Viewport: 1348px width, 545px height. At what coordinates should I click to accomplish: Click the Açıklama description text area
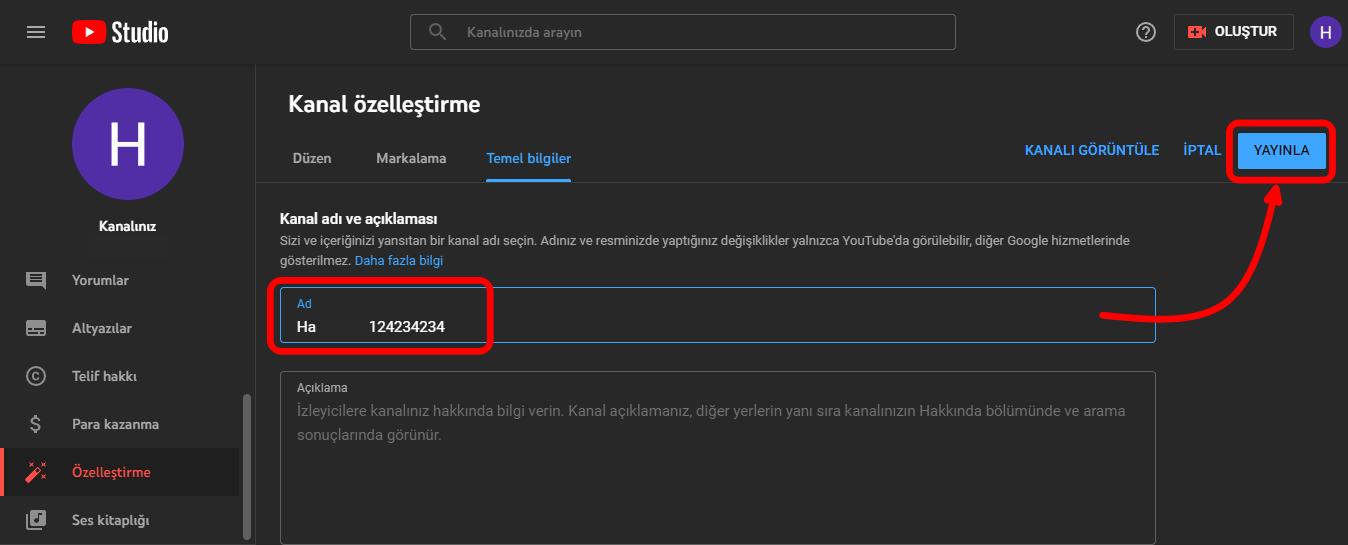click(x=717, y=470)
